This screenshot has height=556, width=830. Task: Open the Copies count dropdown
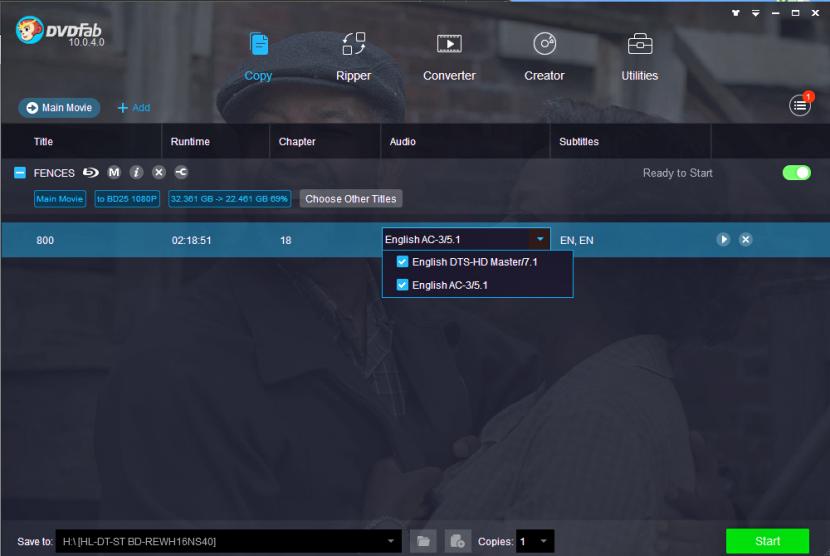click(x=544, y=541)
